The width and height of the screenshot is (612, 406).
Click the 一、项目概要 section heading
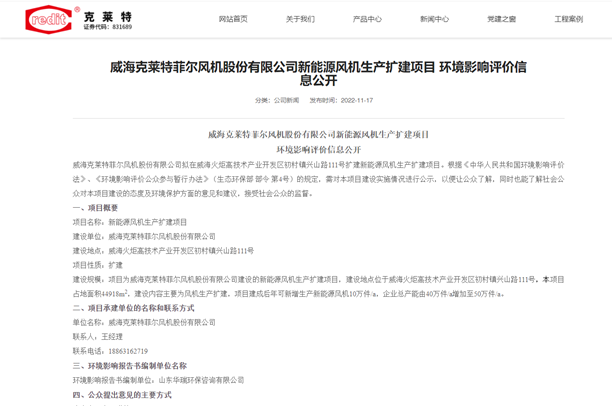coord(95,208)
